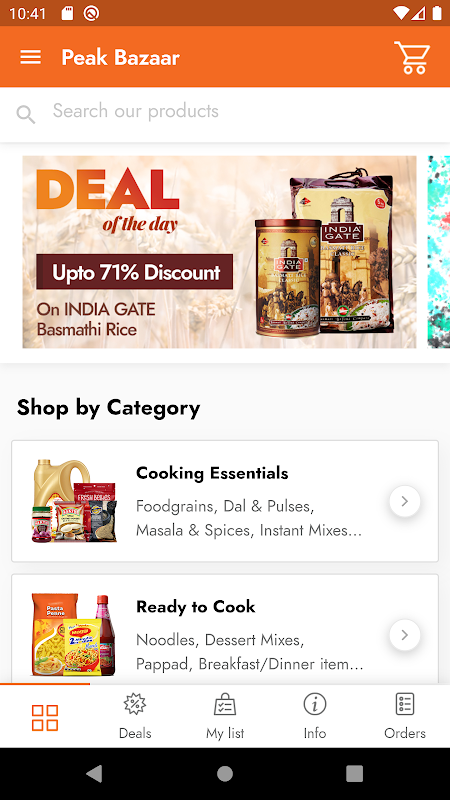
Task: Tap the search magnifier icon
Action: point(26,114)
